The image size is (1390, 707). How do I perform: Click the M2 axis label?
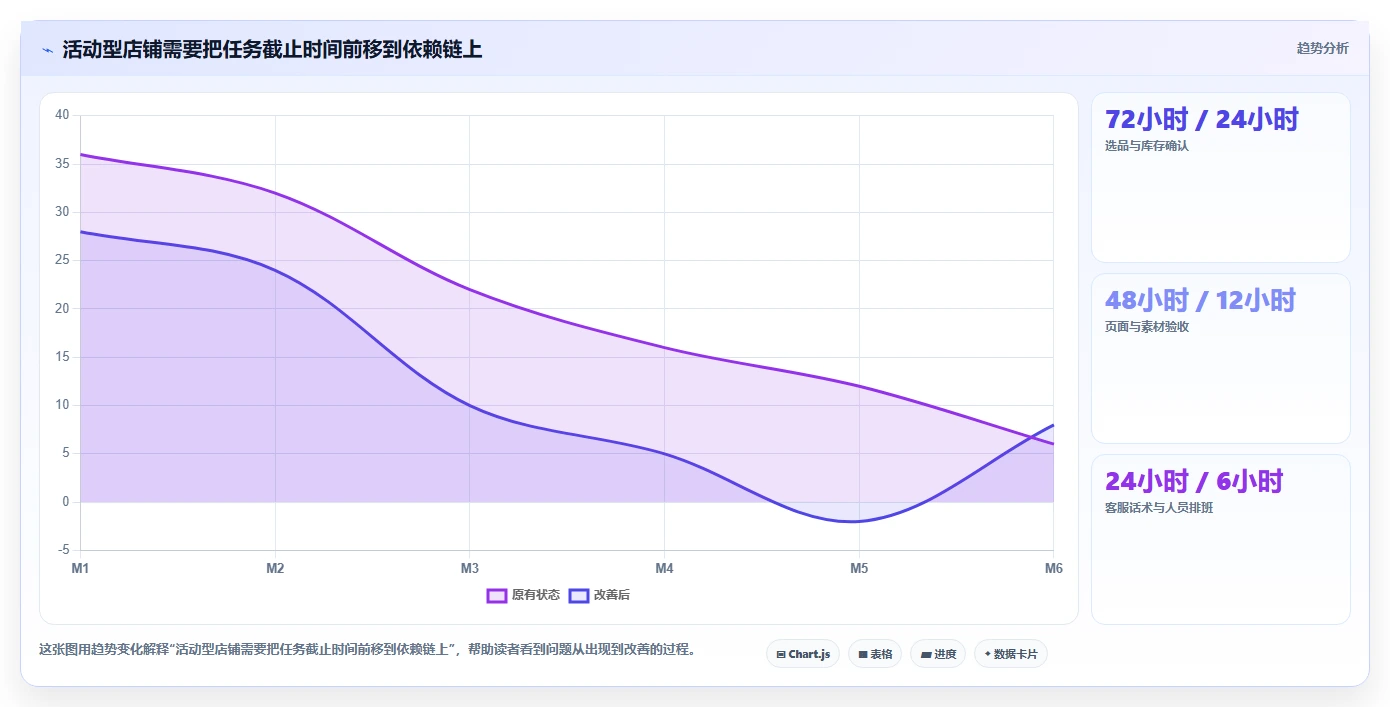tap(275, 568)
